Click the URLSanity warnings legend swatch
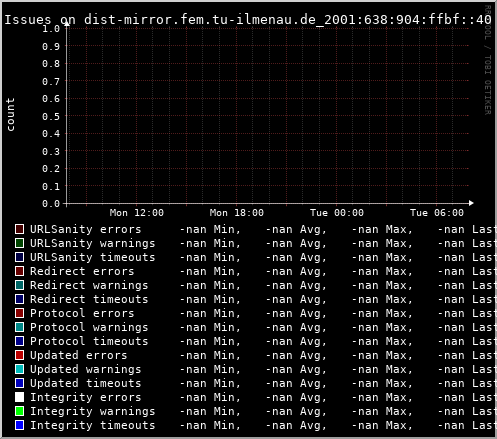Image resolution: width=497 pixels, height=439 pixels. [20, 243]
